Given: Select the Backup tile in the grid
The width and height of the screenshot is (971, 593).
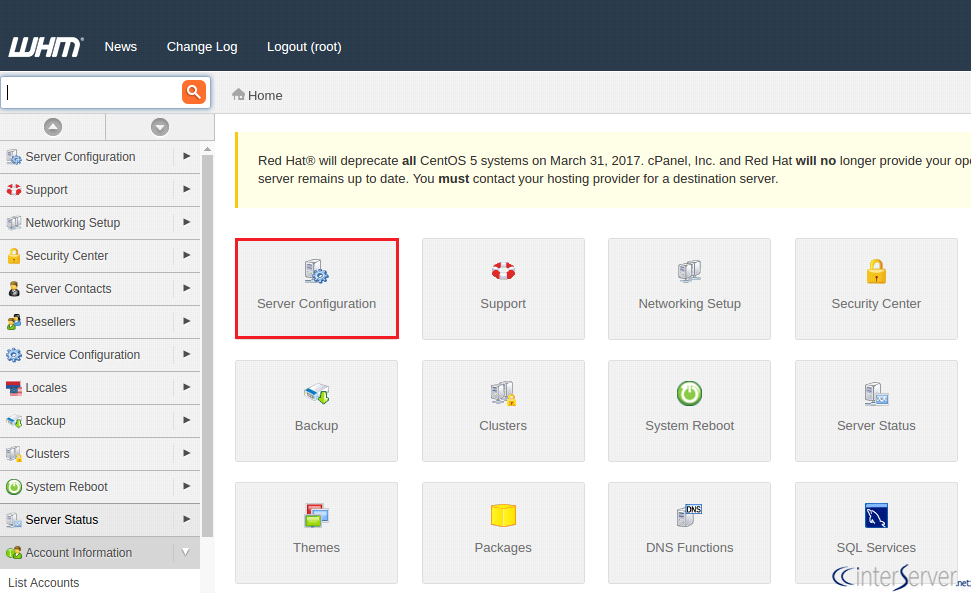Looking at the screenshot, I should coord(316,410).
